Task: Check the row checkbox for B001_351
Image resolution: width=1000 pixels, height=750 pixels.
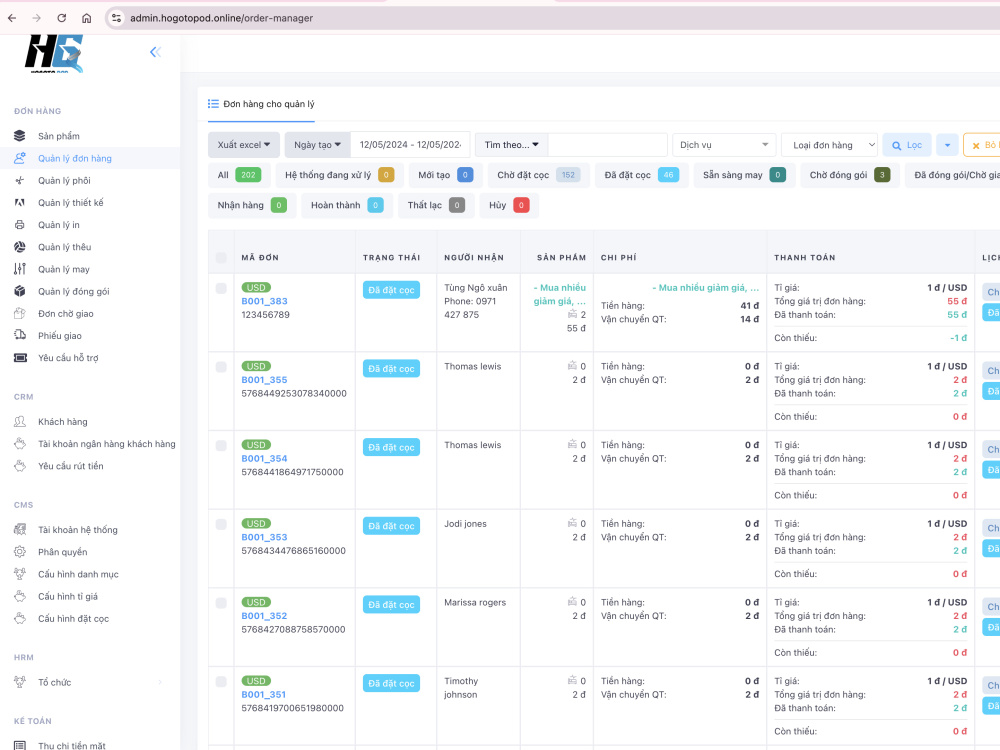Action: point(221,681)
